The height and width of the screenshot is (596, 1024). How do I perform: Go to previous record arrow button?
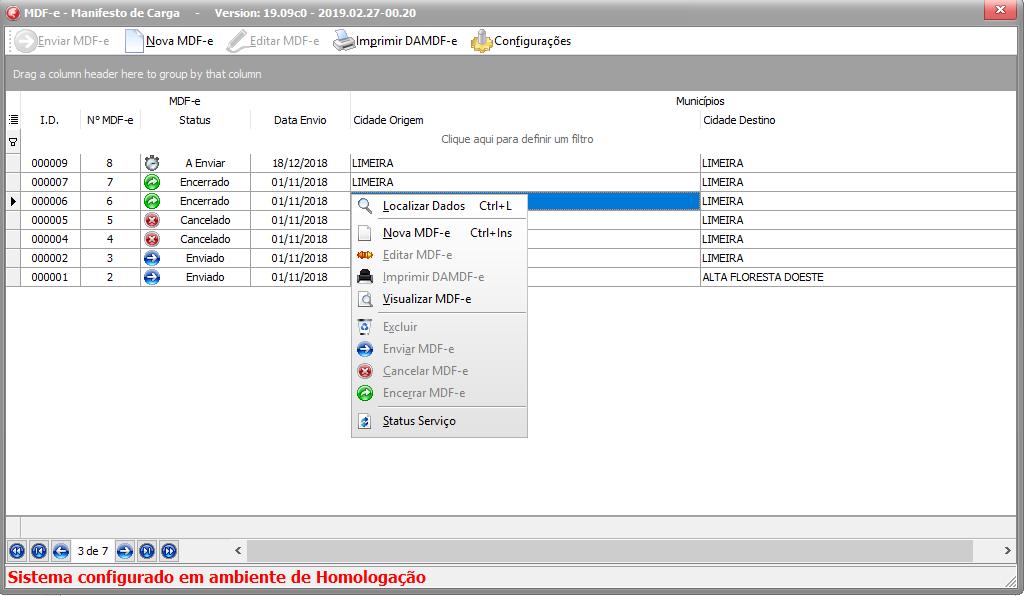click(x=61, y=552)
